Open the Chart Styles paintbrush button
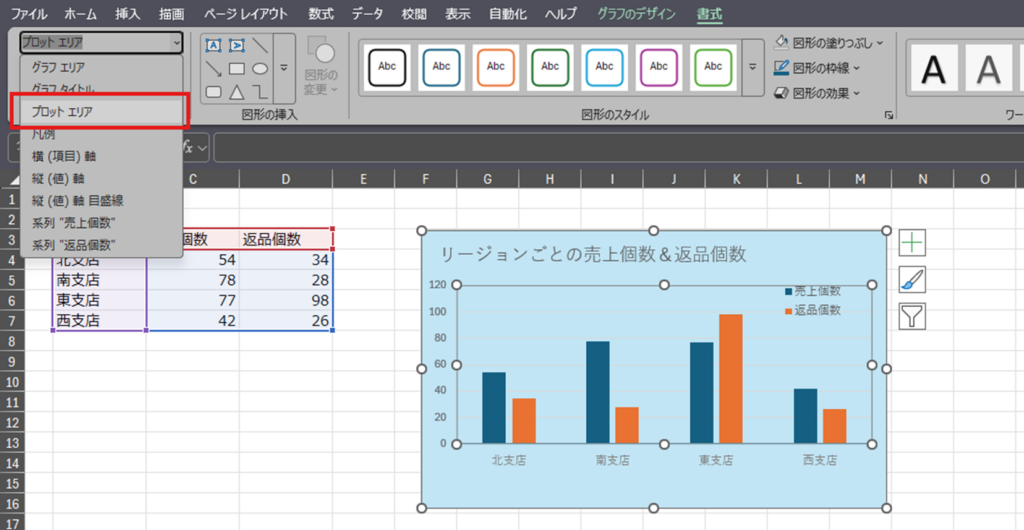 point(912,280)
